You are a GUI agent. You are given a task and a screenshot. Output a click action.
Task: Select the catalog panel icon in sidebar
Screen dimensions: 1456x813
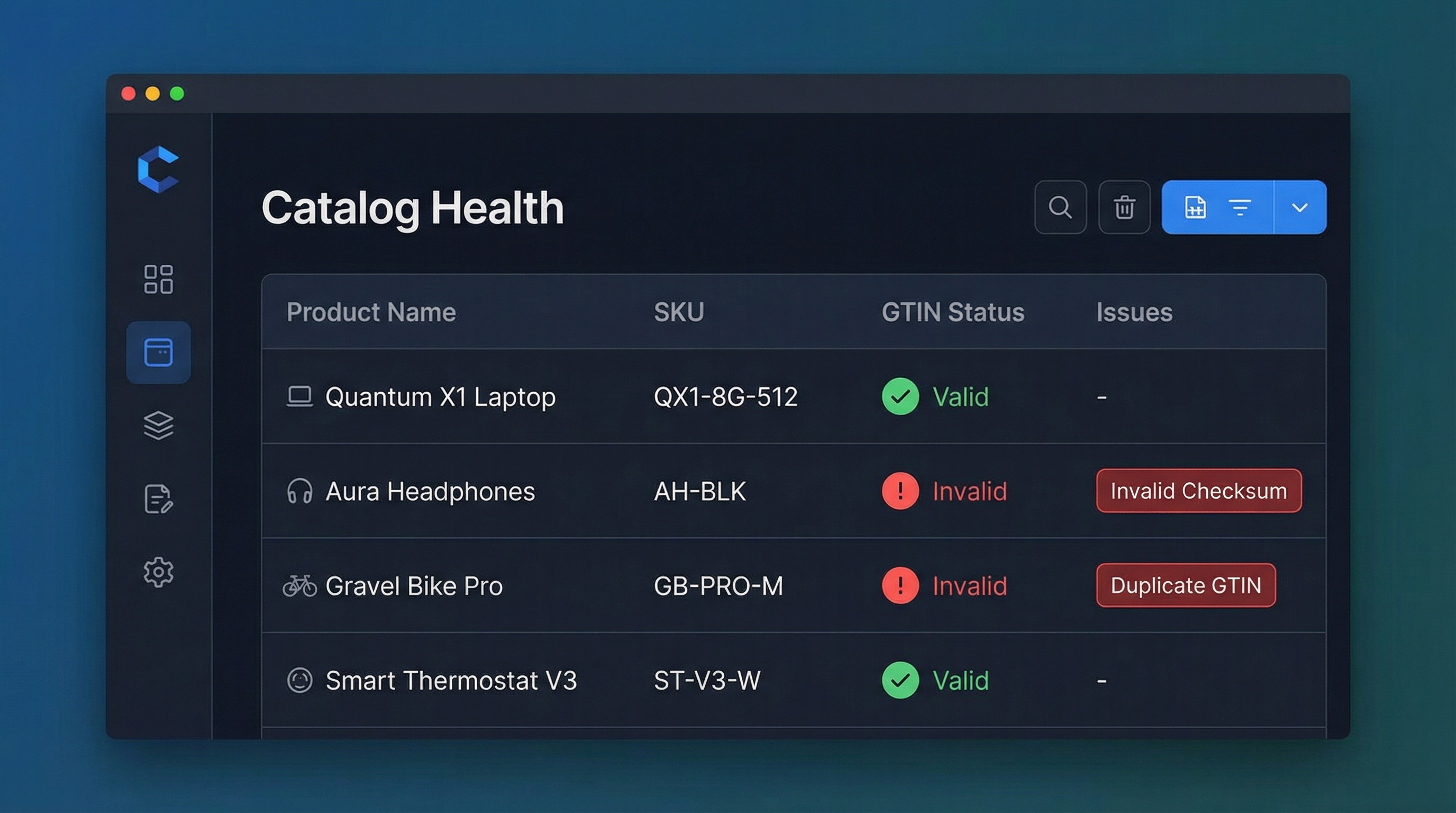coord(158,351)
